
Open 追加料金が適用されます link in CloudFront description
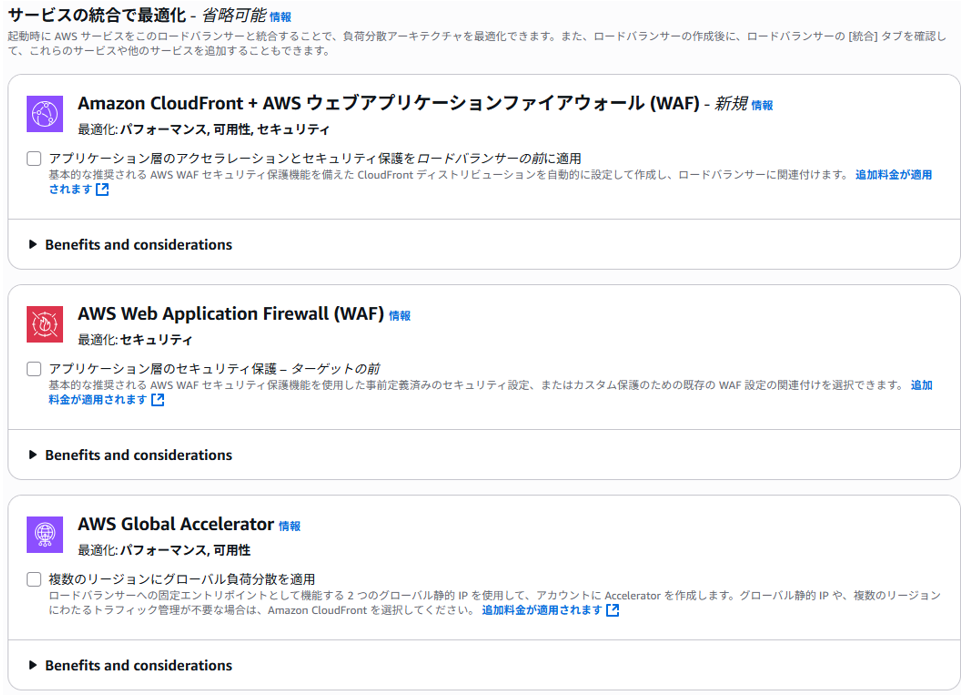click(x=893, y=174)
